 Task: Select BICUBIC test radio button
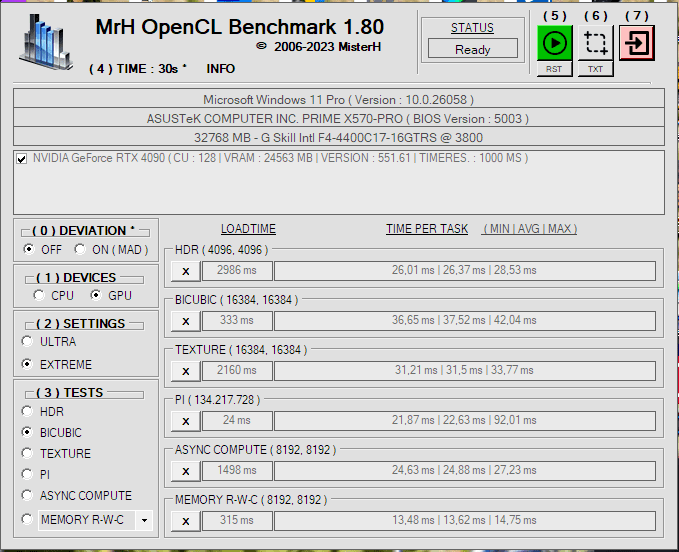27,433
